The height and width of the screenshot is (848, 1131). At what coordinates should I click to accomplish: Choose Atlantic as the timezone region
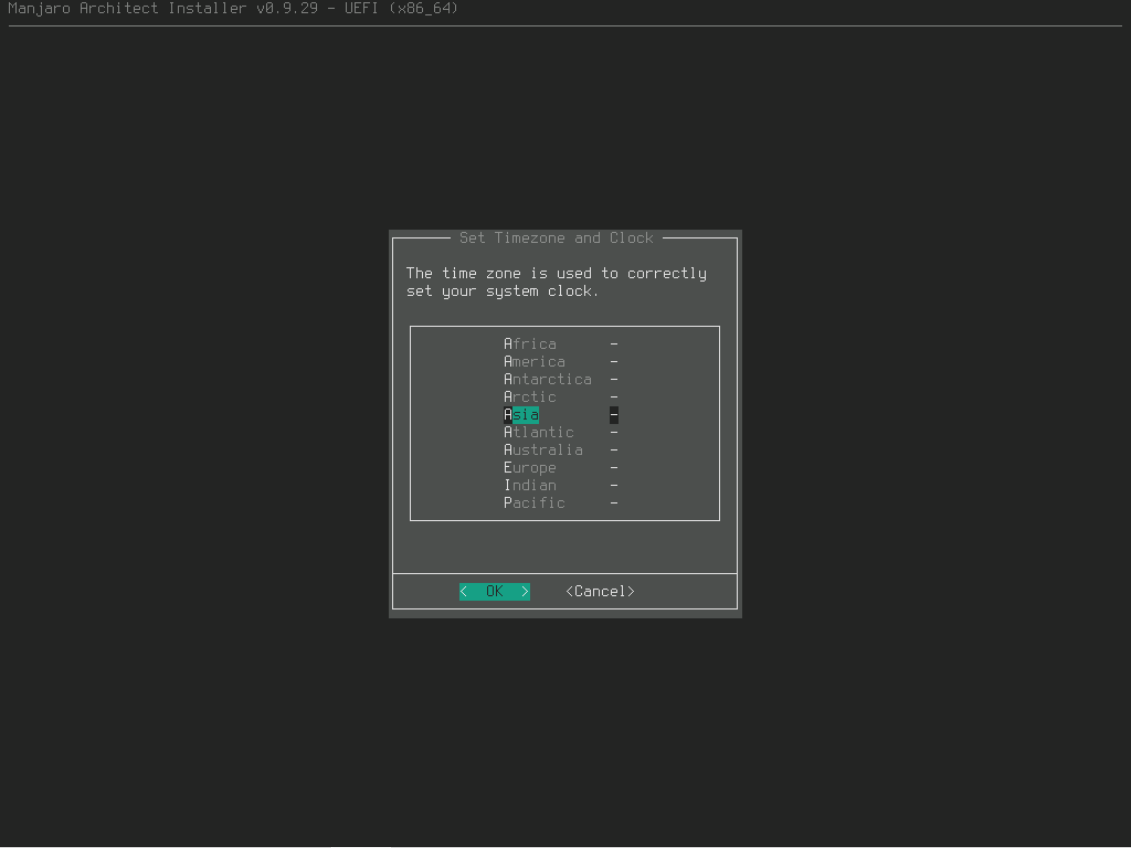click(538, 433)
